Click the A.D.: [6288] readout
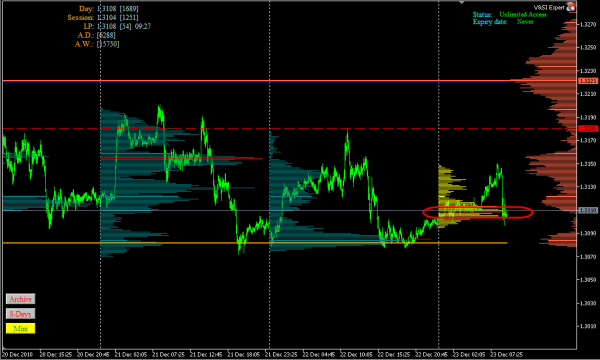Image resolution: width=600 pixels, height=360 pixels. coord(96,35)
